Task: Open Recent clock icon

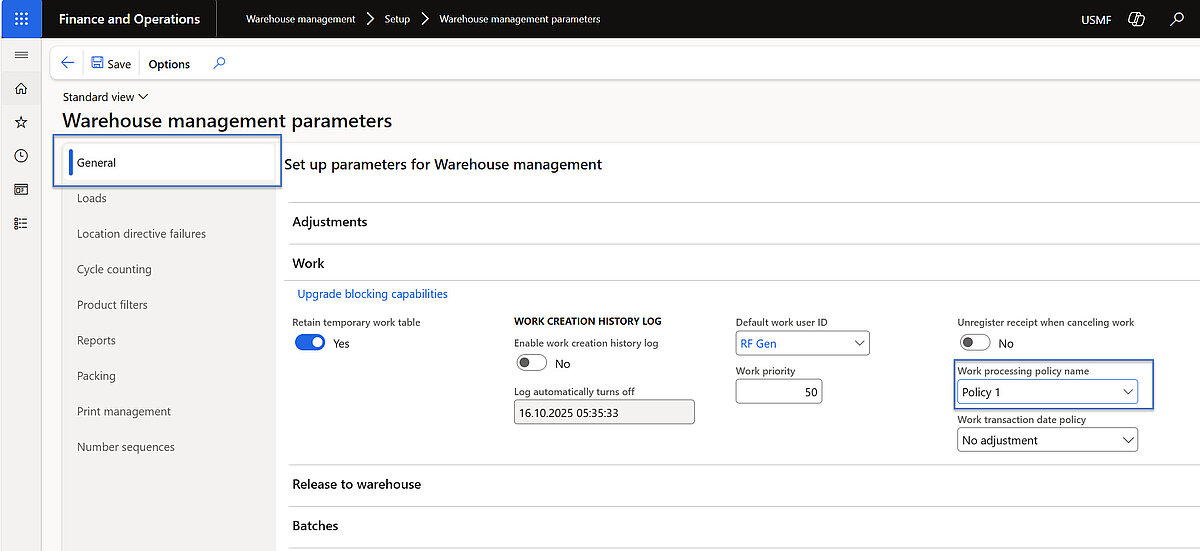Action: point(21,156)
